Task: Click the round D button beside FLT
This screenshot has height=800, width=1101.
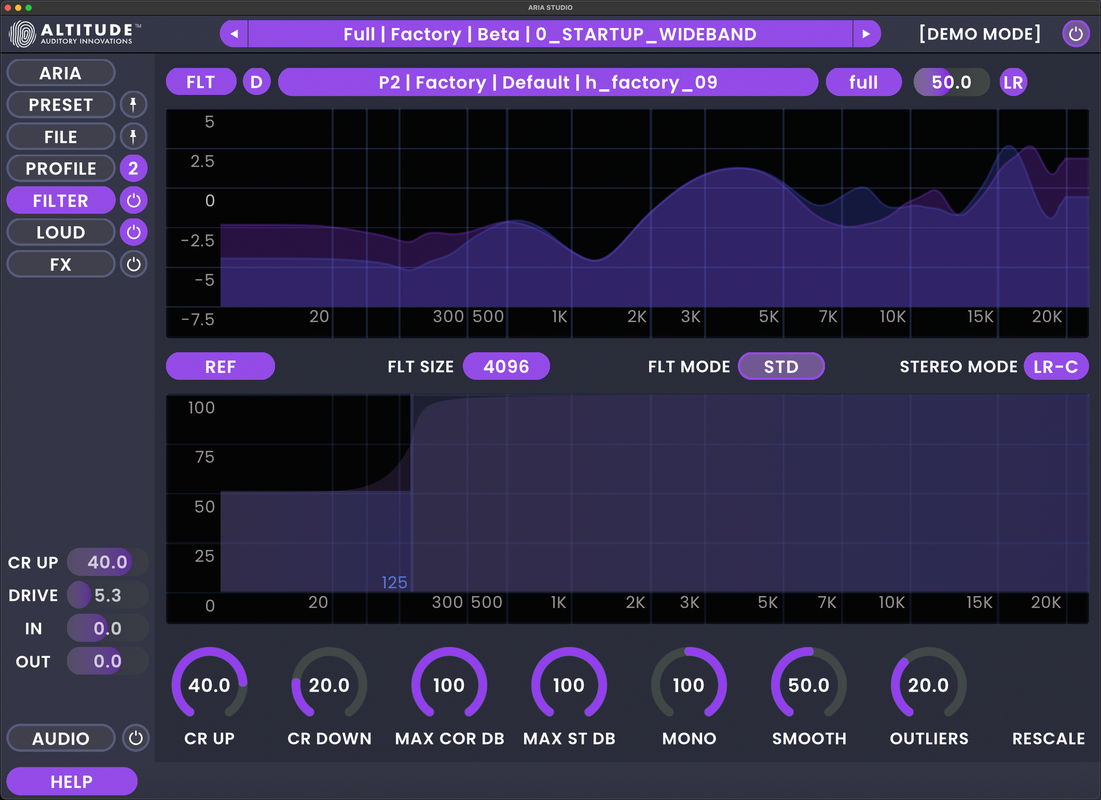Action: pyautogui.click(x=256, y=82)
